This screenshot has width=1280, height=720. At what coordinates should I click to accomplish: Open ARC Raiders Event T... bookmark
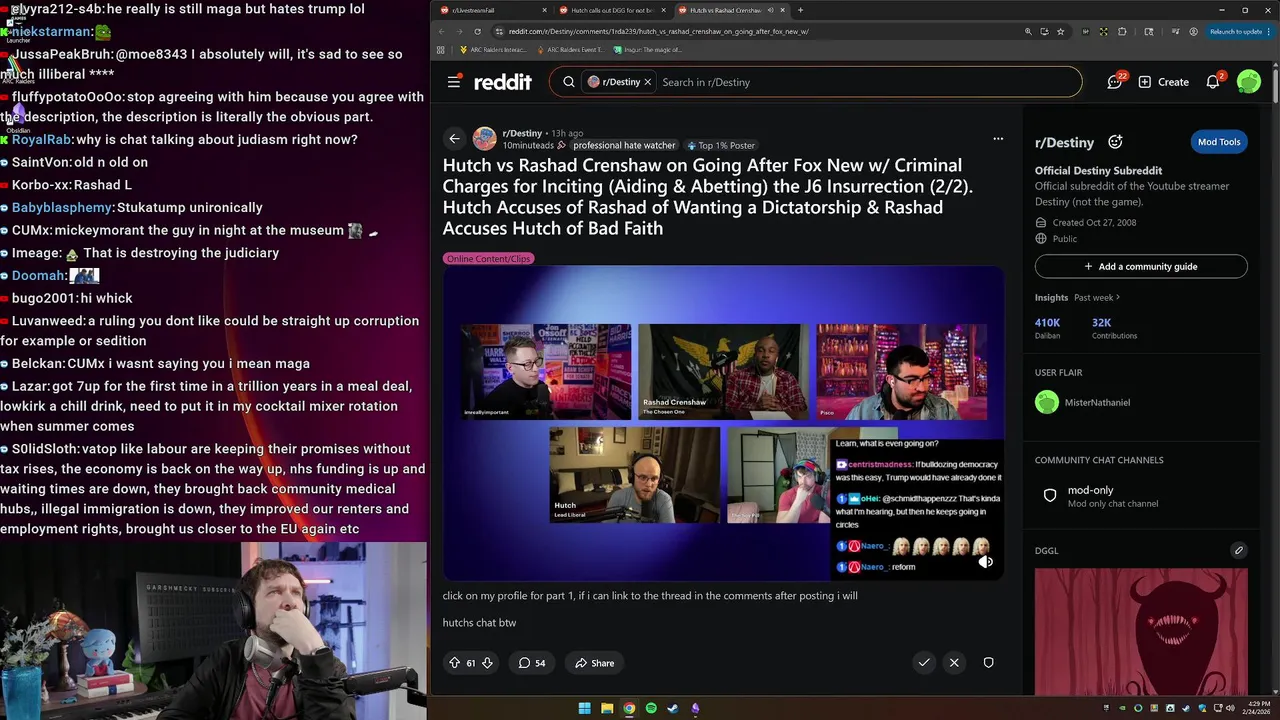[x=571, y=49]
